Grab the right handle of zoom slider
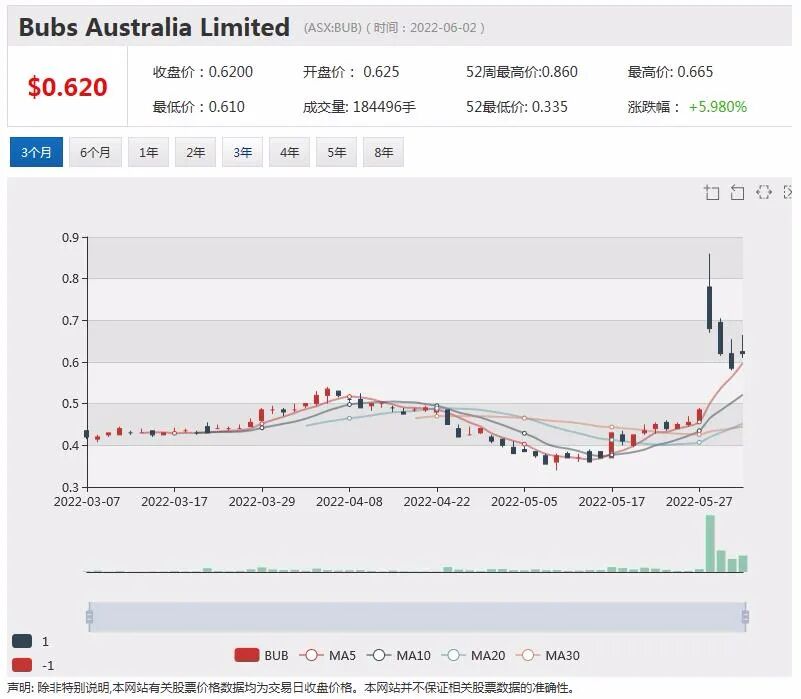Screen dimensions: 801x699 (x=745, y=617)
